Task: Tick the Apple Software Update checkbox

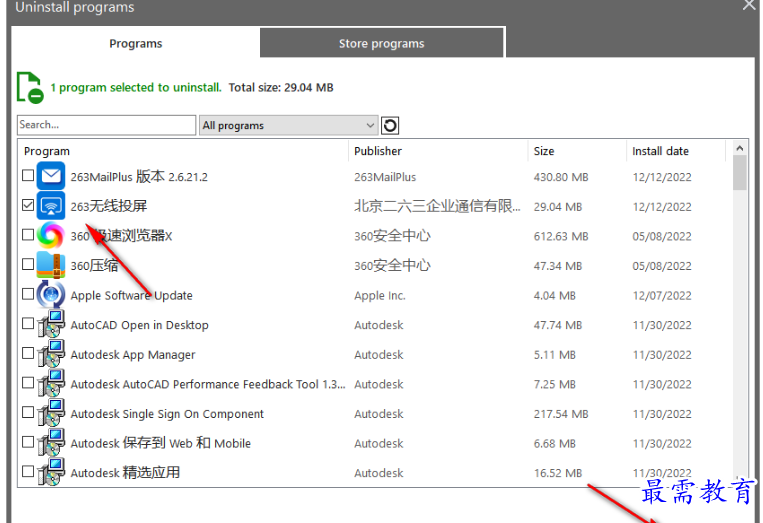Action: tap(28, 294)
